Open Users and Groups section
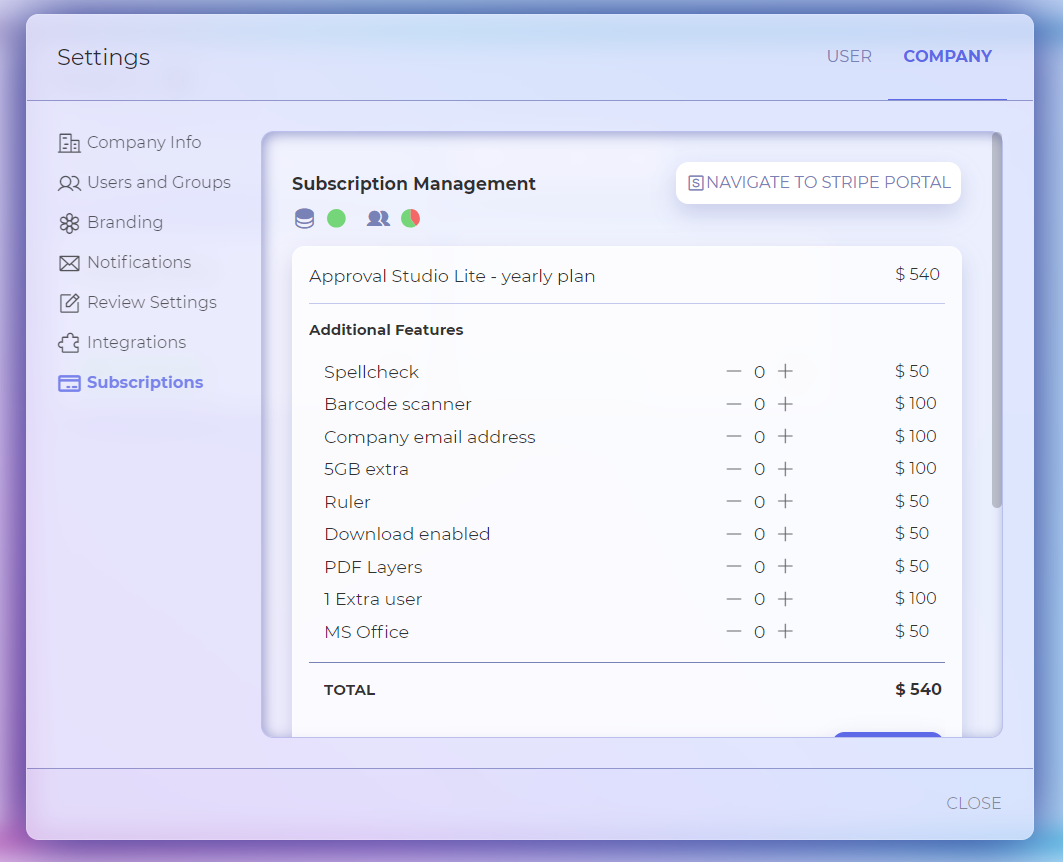 tap(144, 182)
